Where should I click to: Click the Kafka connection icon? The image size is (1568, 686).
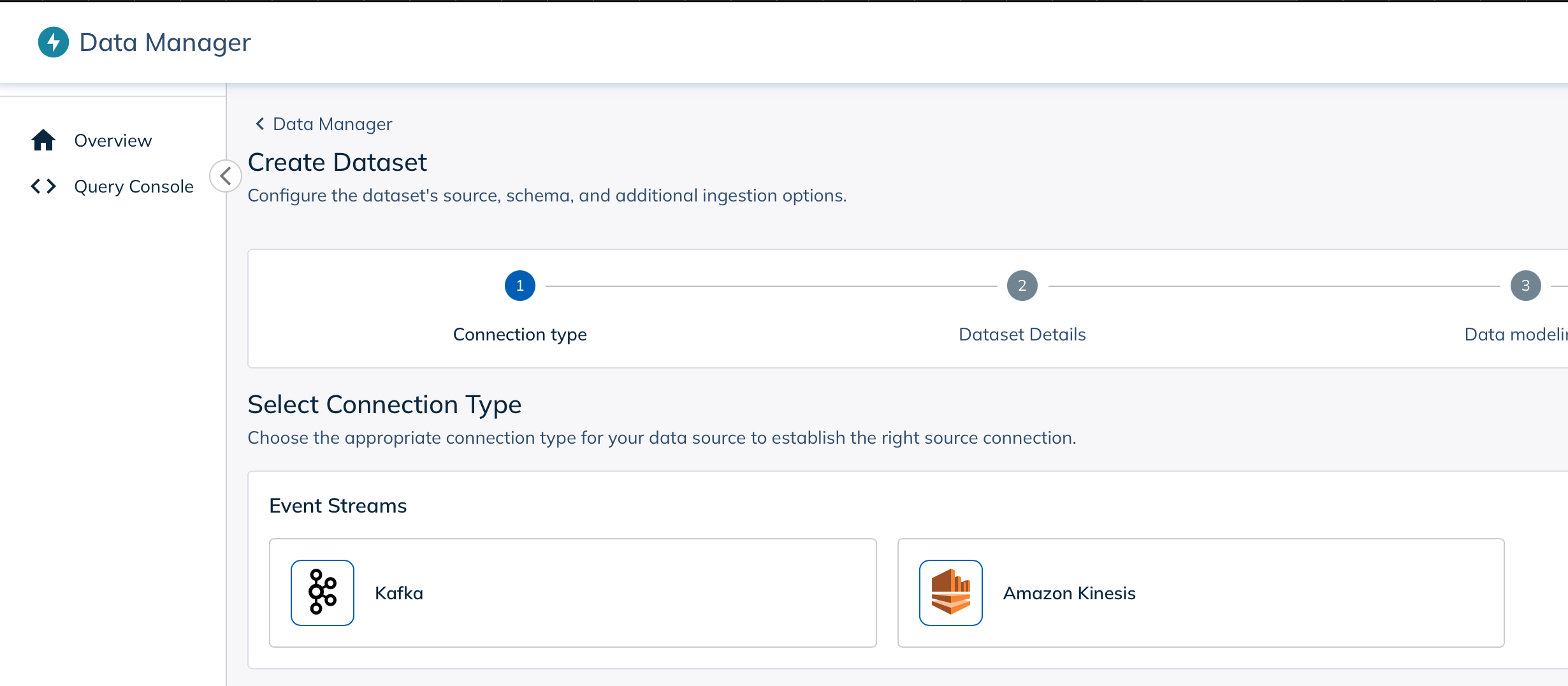pos(322,592)
